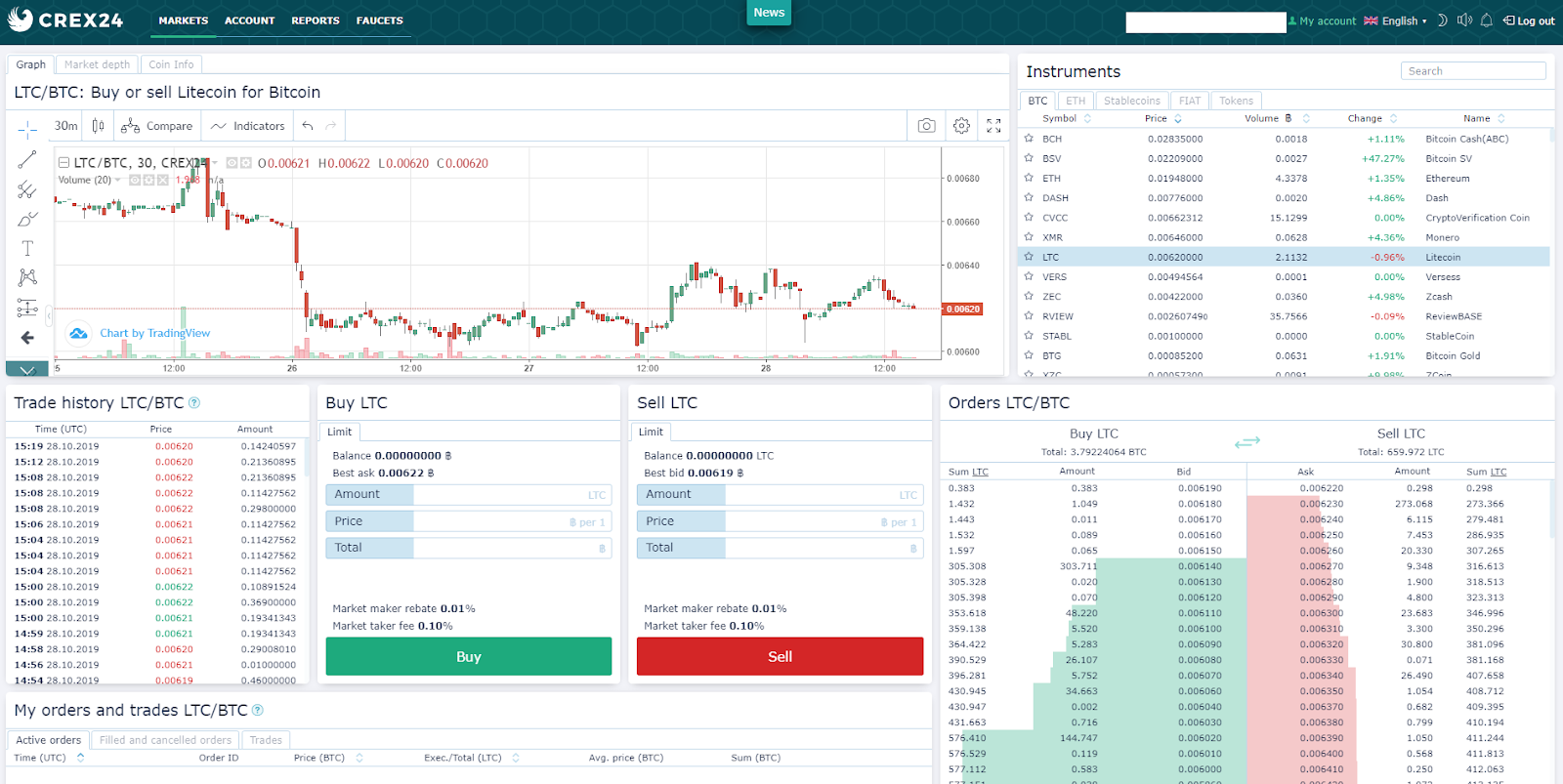Click the Log out link

click(x=1529, y=21)
